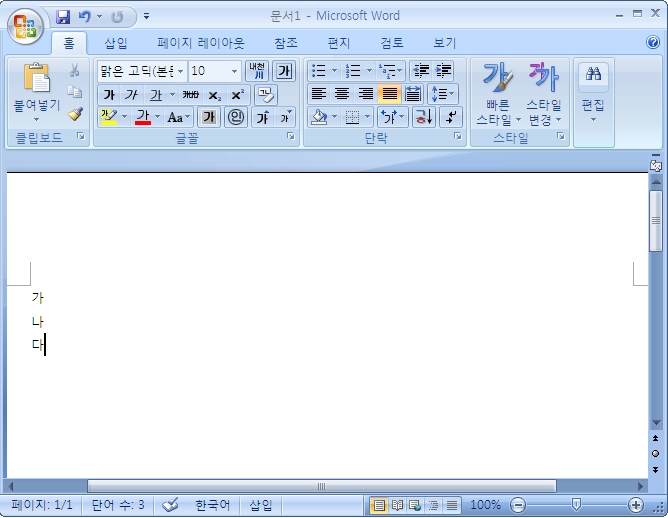Click the zoom slider handle

(576, 505)
